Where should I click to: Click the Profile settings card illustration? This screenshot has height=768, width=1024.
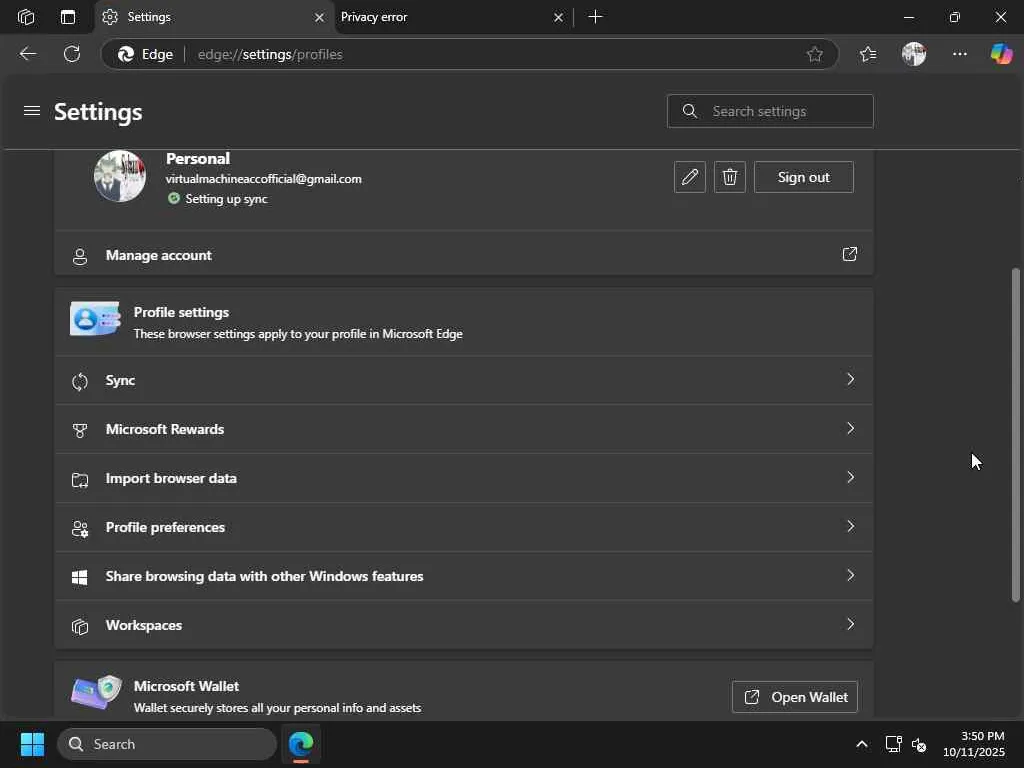95,318
